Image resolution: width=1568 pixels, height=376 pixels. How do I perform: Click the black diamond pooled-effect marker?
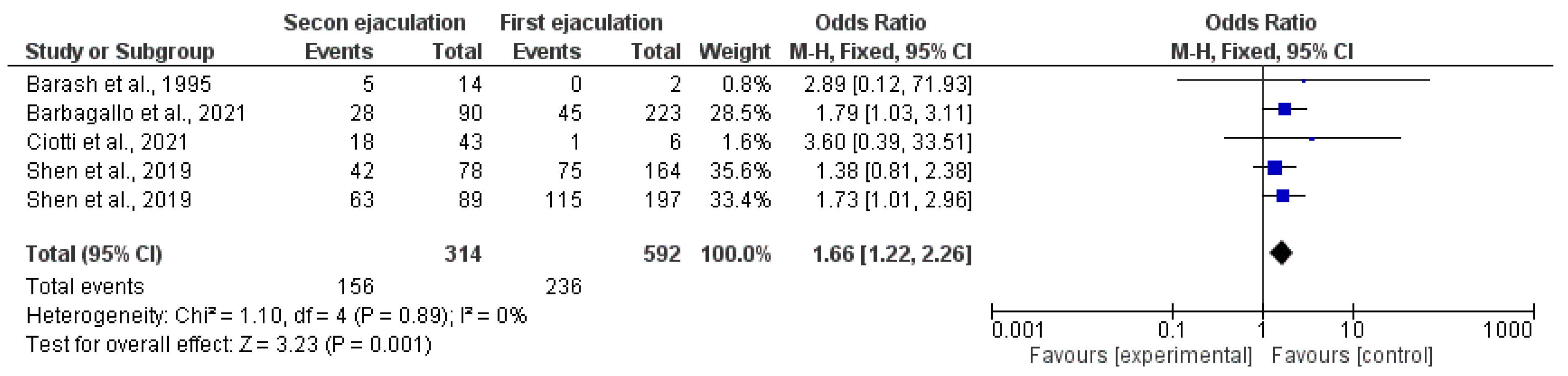click(x=1281, y=253)
